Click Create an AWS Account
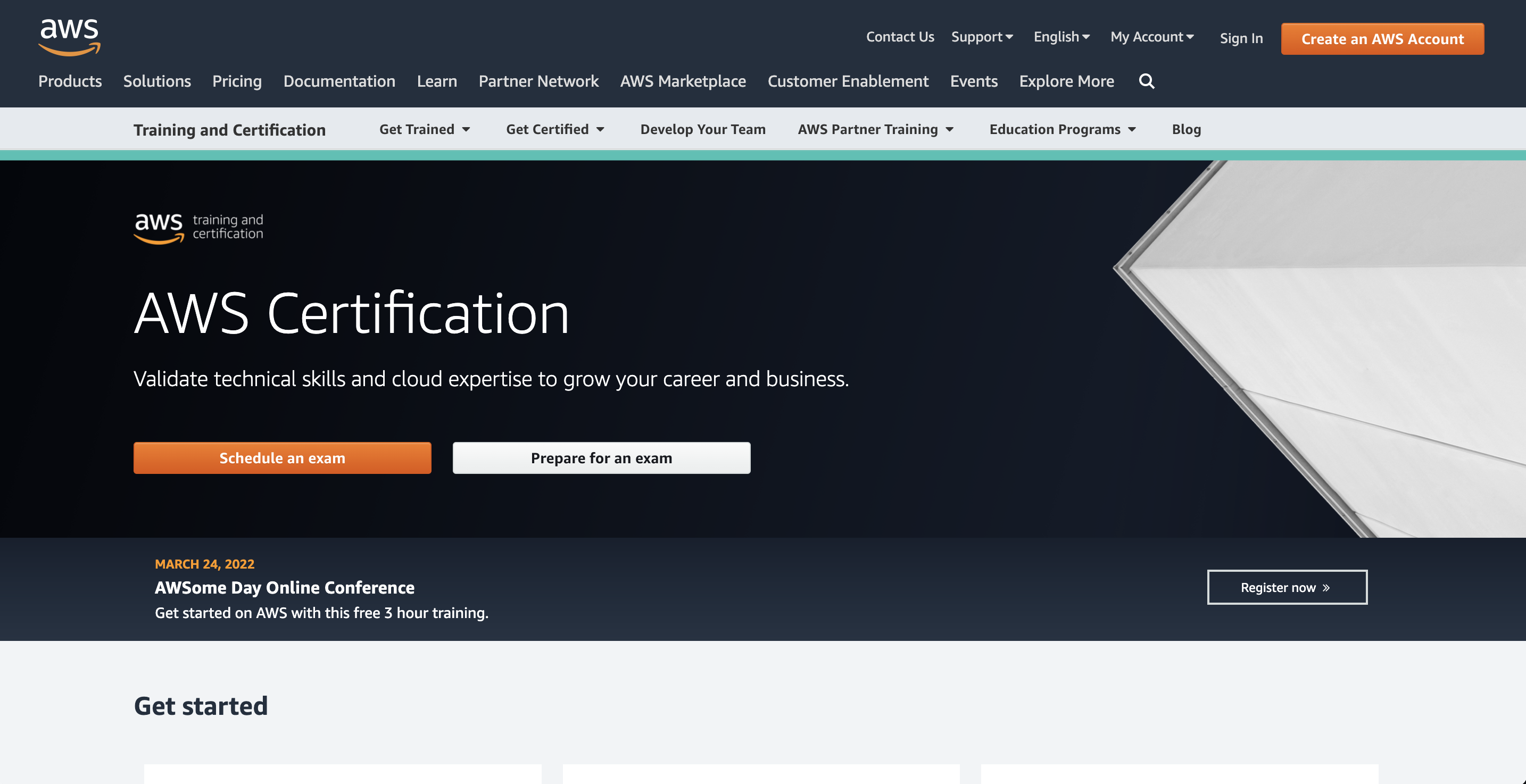The height and width of the screenshot is (784, 1526). point(1381,38)
